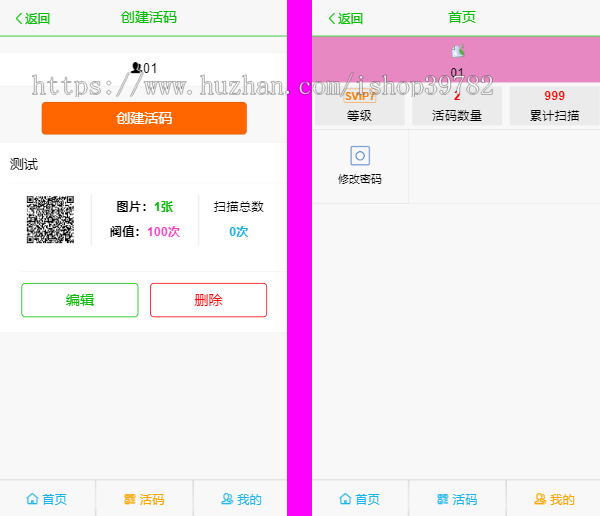Click the red 删除 button
The width and height of the screenshot is (600, 516).
[208, 300]
